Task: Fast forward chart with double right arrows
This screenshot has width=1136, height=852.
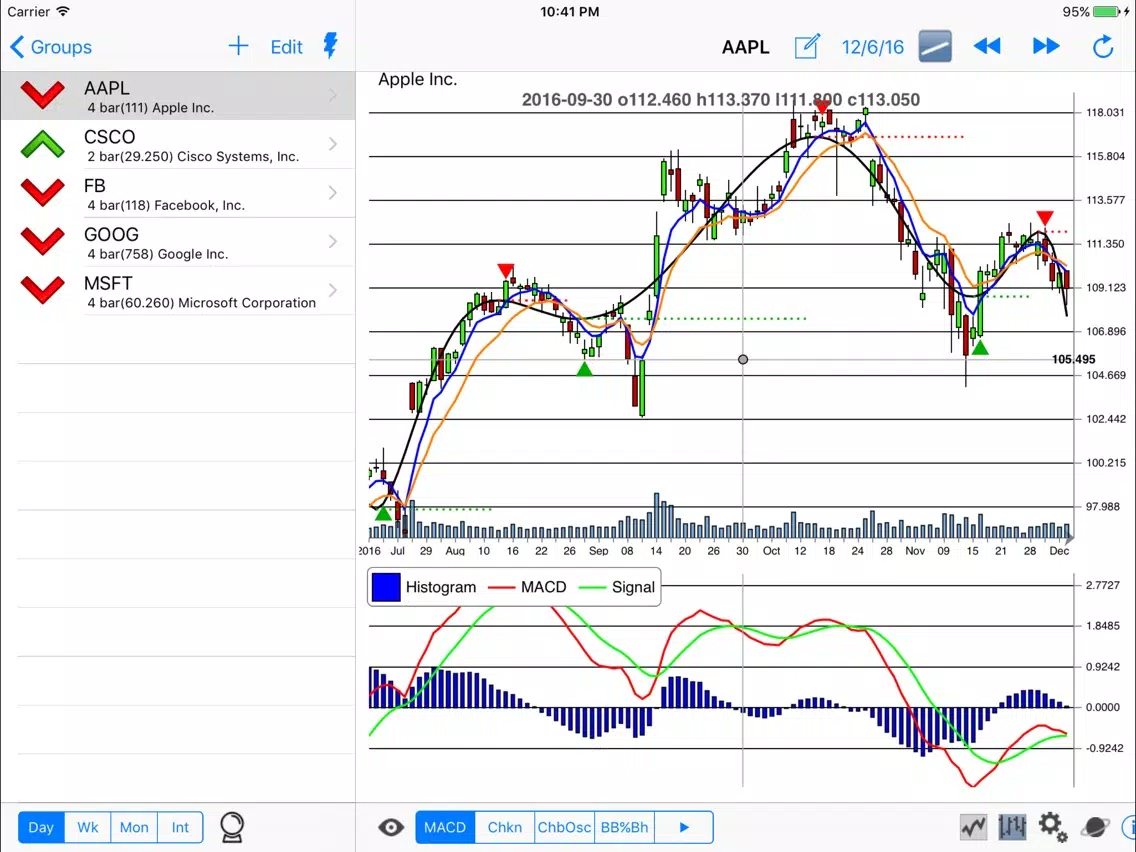Action: (1045, 46)
